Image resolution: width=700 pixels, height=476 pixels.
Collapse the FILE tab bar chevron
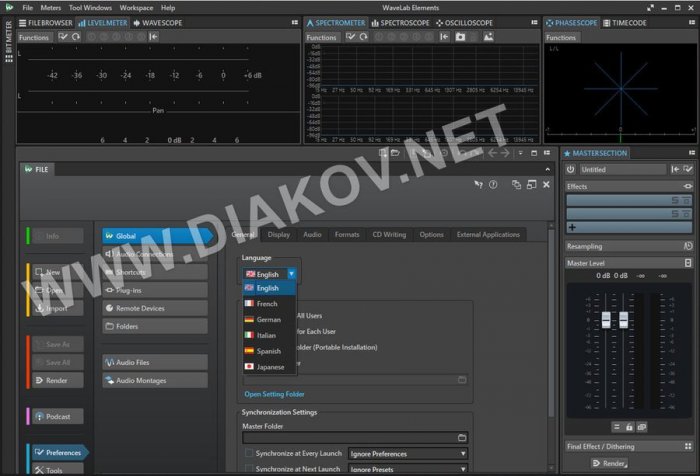click(x=547, y=170)
